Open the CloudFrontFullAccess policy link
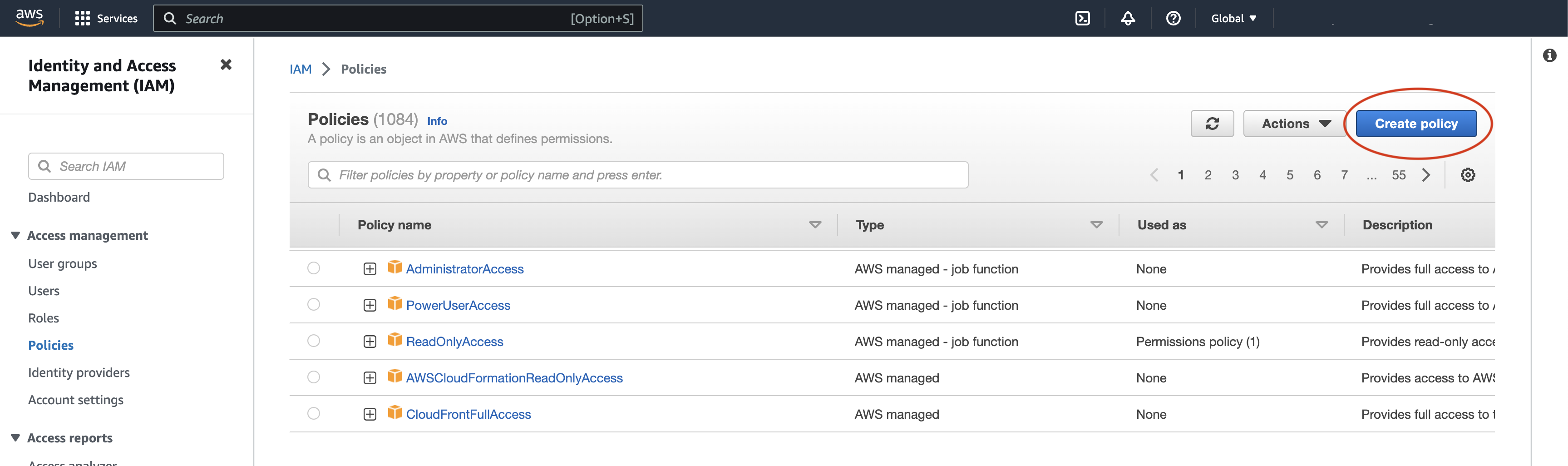The image size is (1568, 466). click(468, 414)
